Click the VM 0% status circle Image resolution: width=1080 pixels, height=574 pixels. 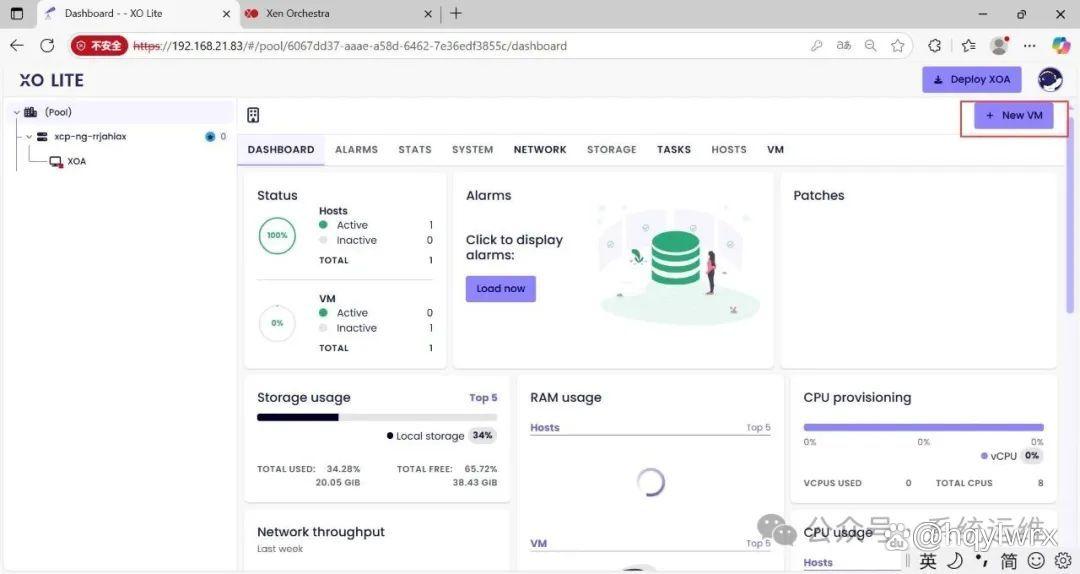[x=277, y=323]
